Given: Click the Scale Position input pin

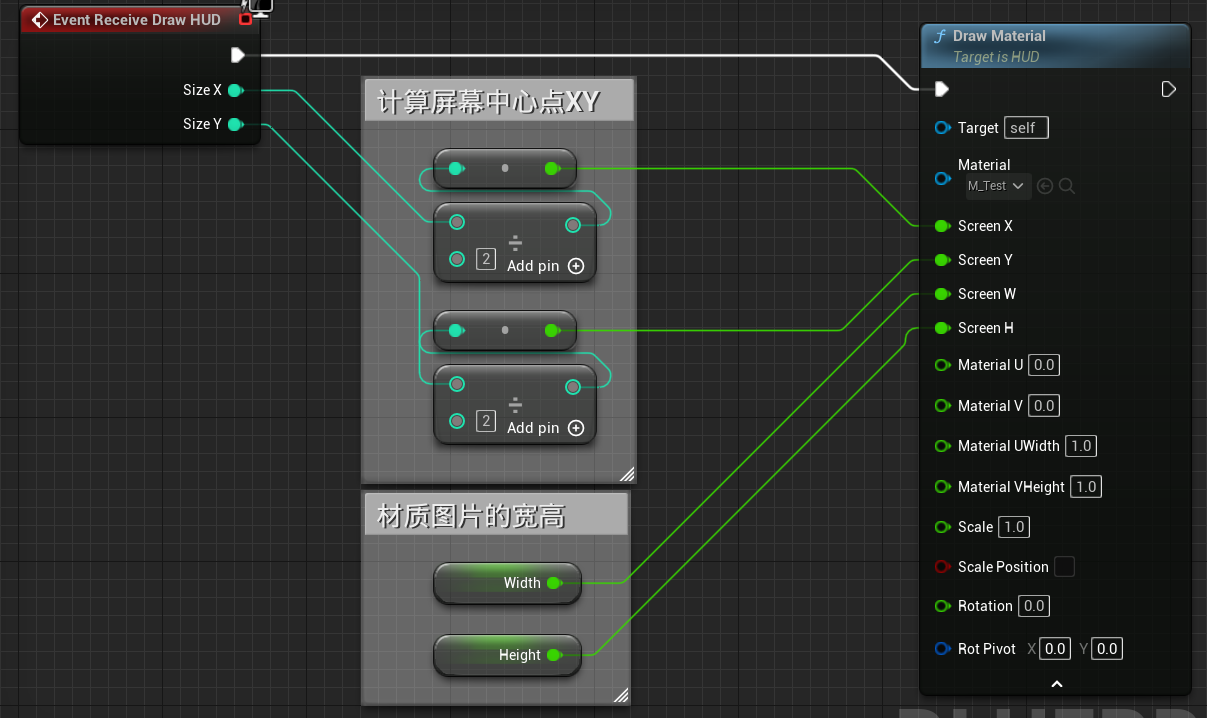Looking at the screenshot, I should point(942,567).
